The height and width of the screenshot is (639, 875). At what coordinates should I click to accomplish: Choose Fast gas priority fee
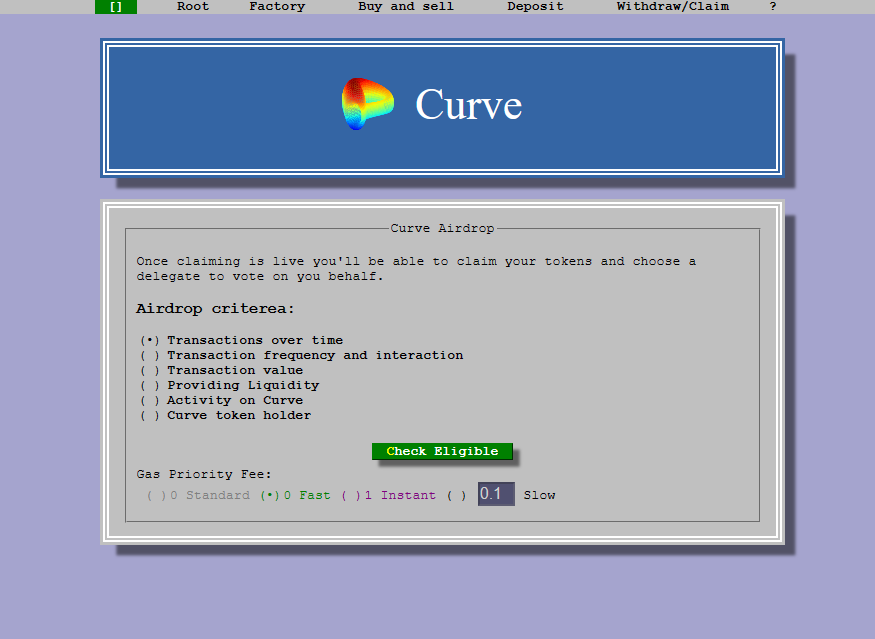coord(295,496)
